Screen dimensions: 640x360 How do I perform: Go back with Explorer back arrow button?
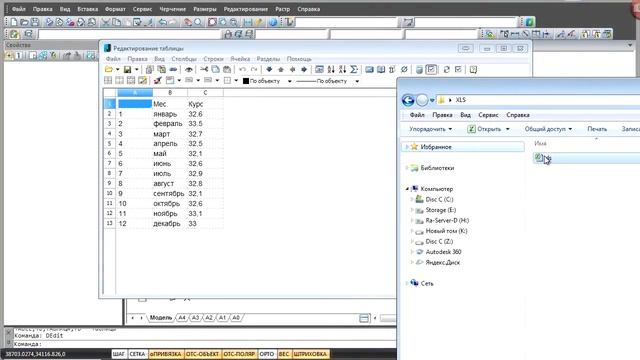click(x=408, y=100)
